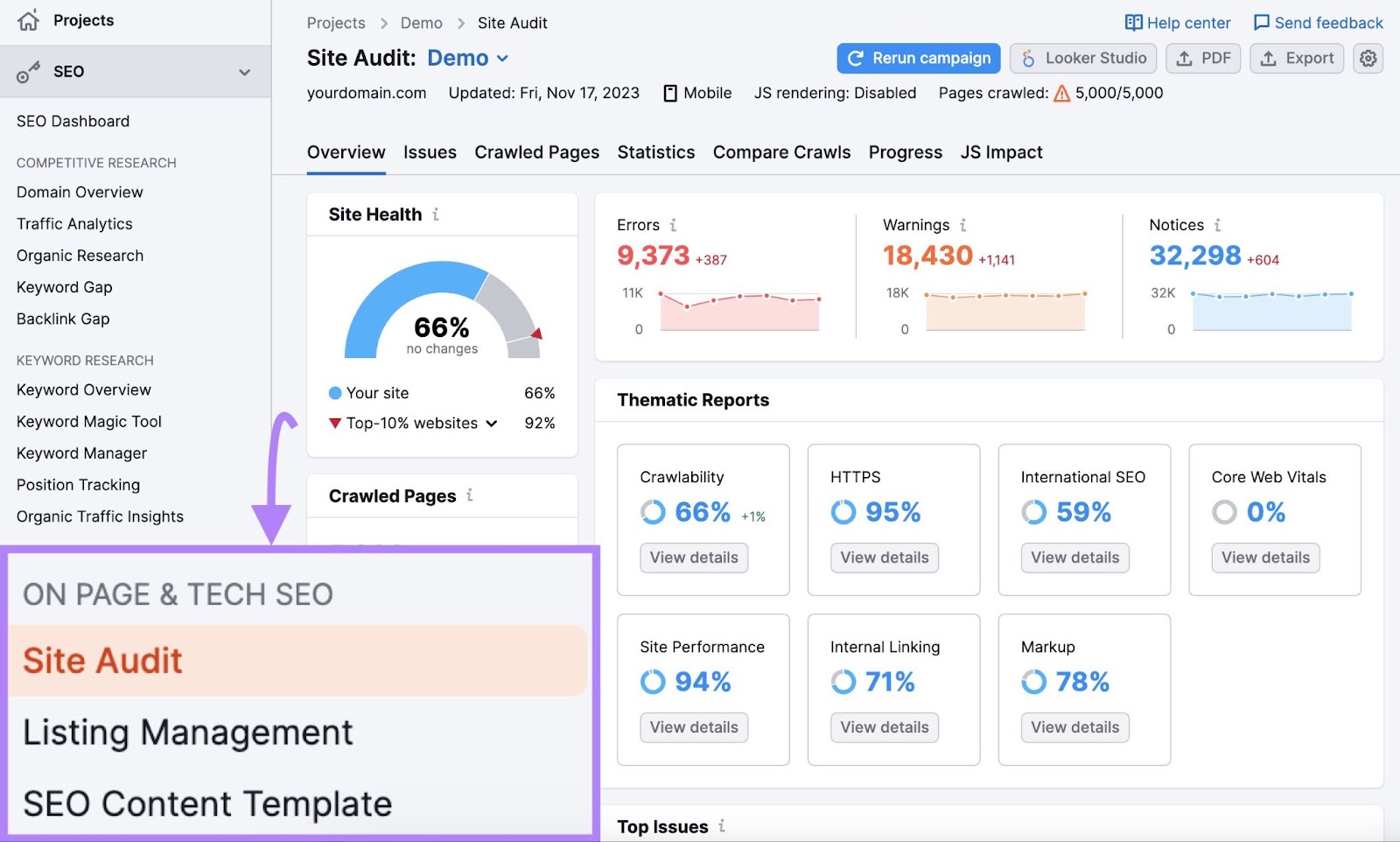Image resolution: width=1400 pixels, height=842 pixels.
Task: Click the Mobile device icon near the update date
Action: point(670,92)
